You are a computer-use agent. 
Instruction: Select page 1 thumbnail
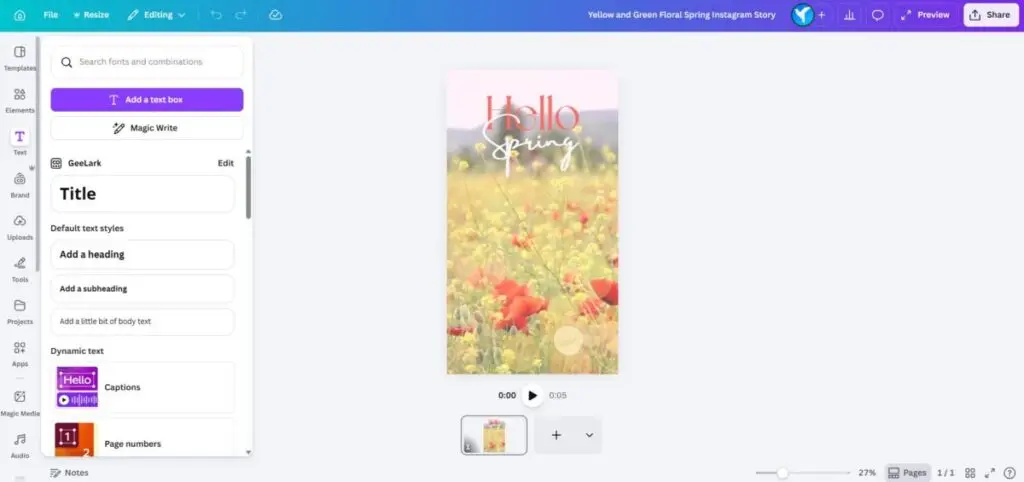coord(494,435)
